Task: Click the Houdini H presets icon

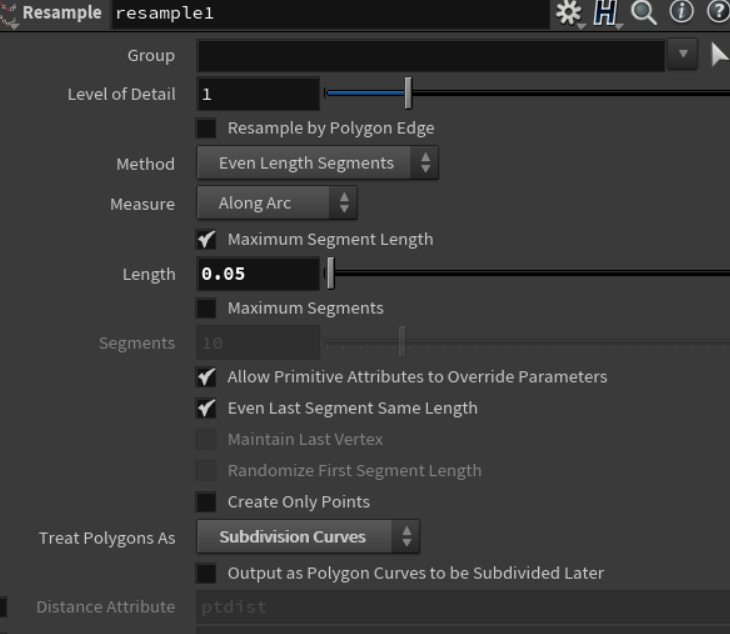Action: pyautogui.click(x=605, y=13)
